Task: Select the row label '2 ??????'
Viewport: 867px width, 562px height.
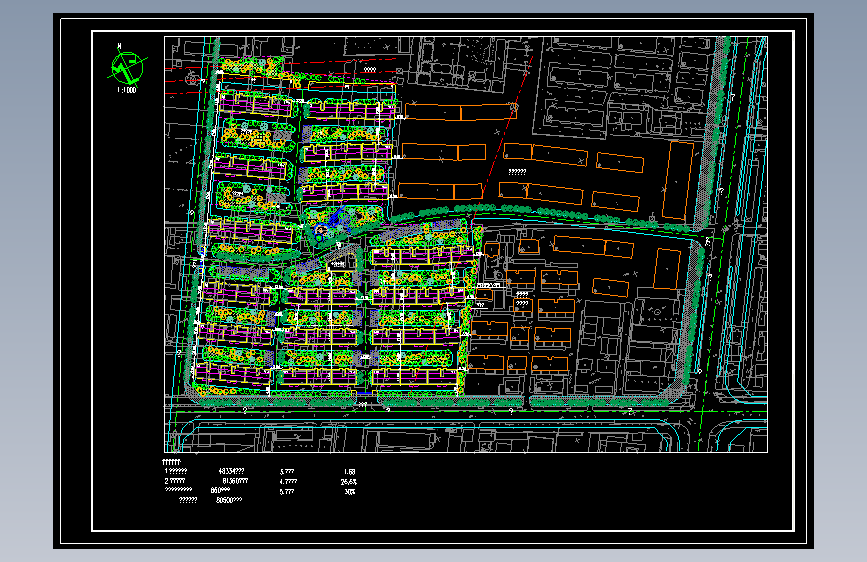Action: coord(175,481)
